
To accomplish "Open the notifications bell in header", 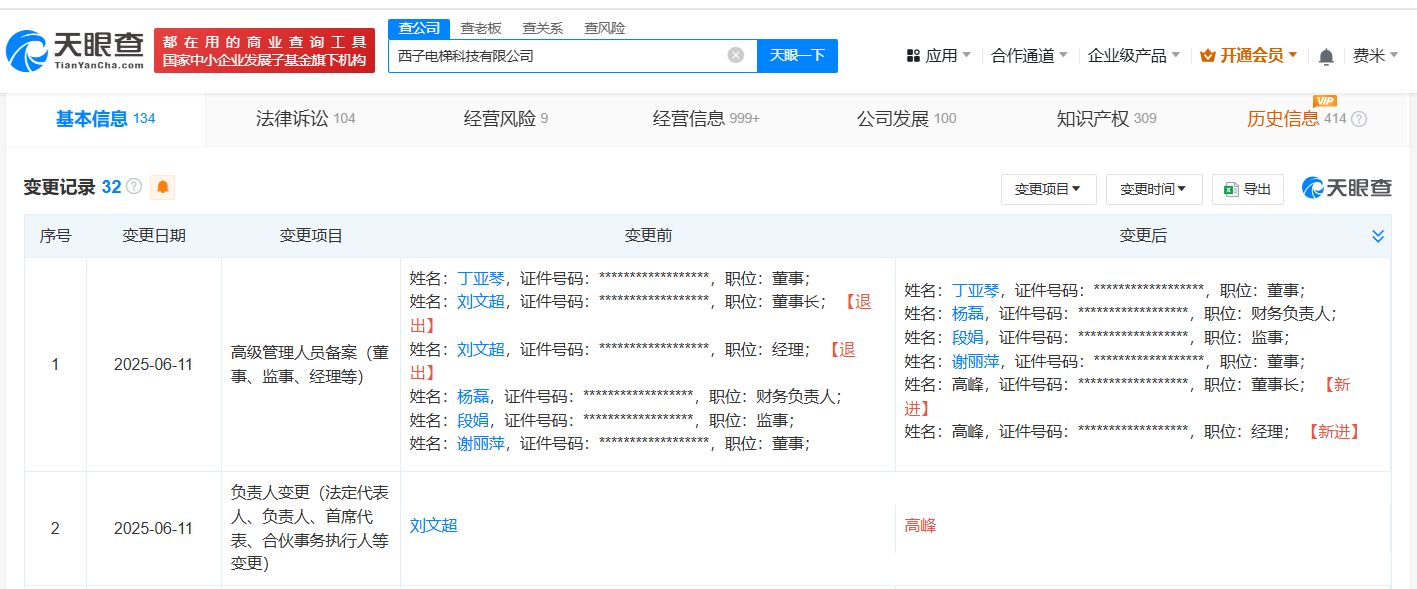I will tap(1326, 56).
